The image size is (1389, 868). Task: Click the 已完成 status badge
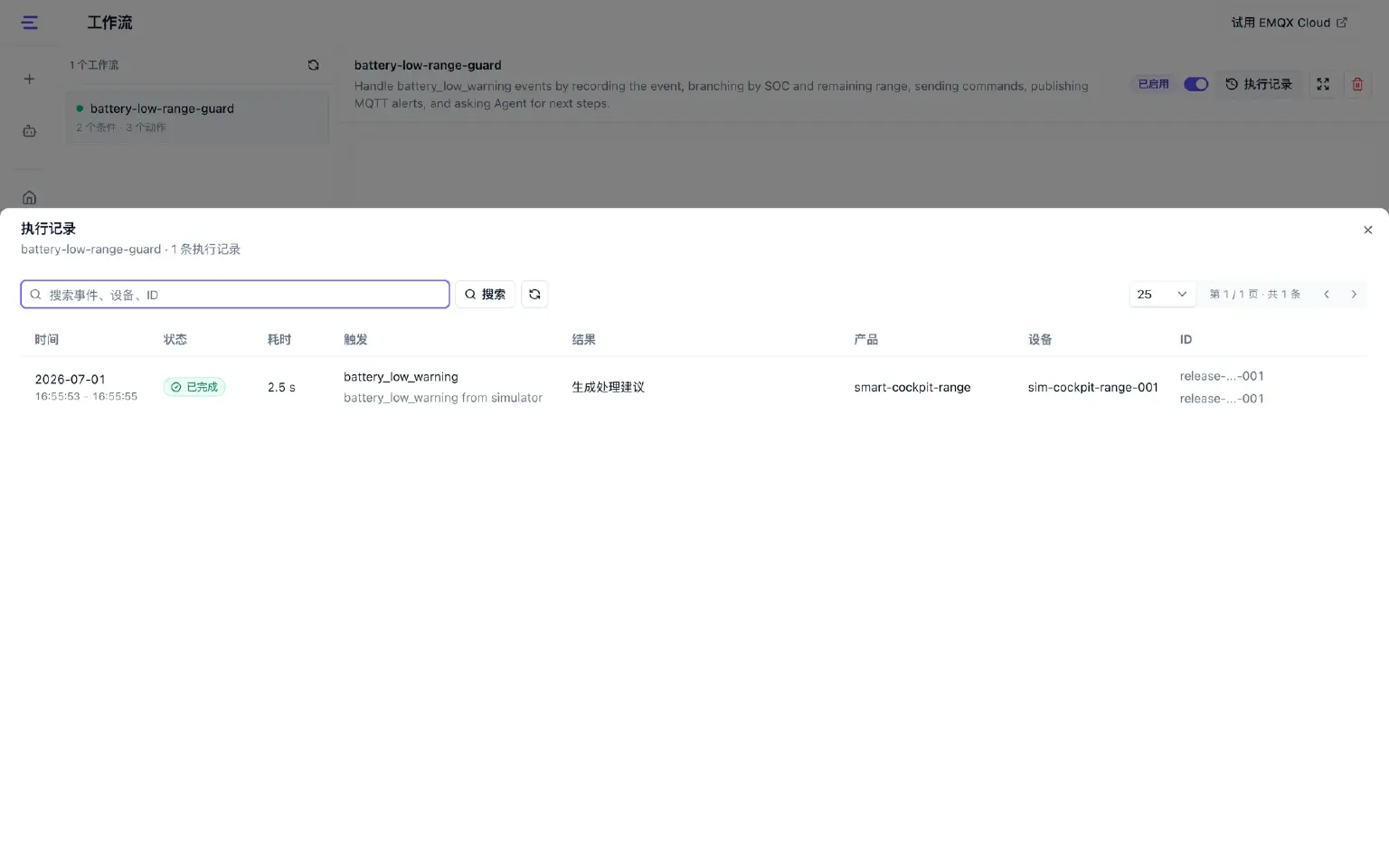(194, 387)
